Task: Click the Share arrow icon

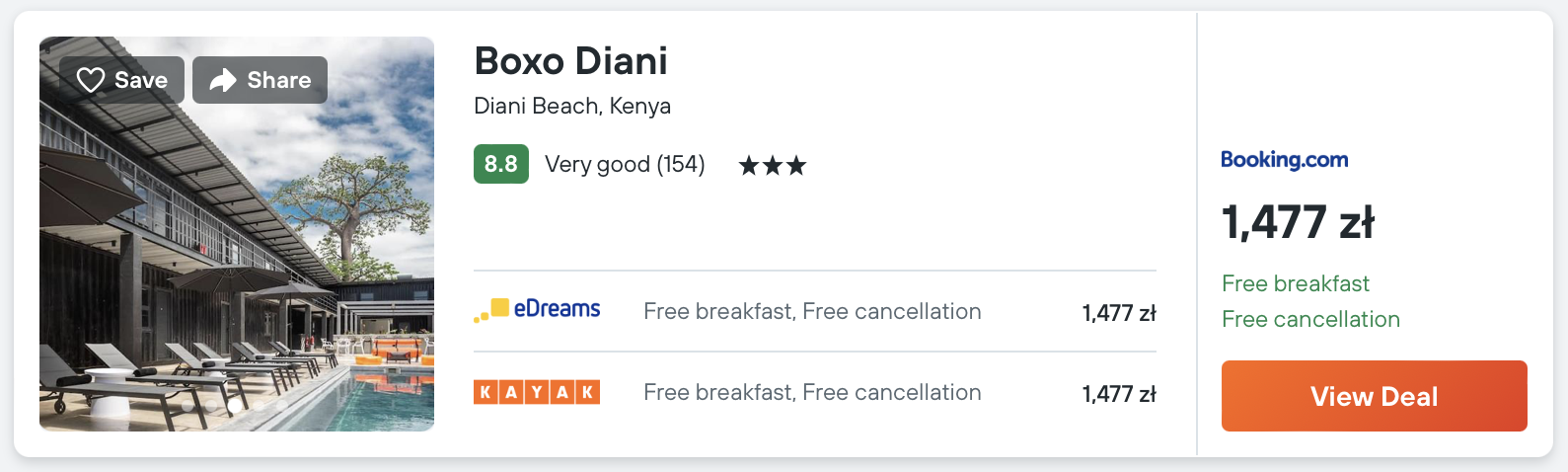Action: click(x=223, y=80)
